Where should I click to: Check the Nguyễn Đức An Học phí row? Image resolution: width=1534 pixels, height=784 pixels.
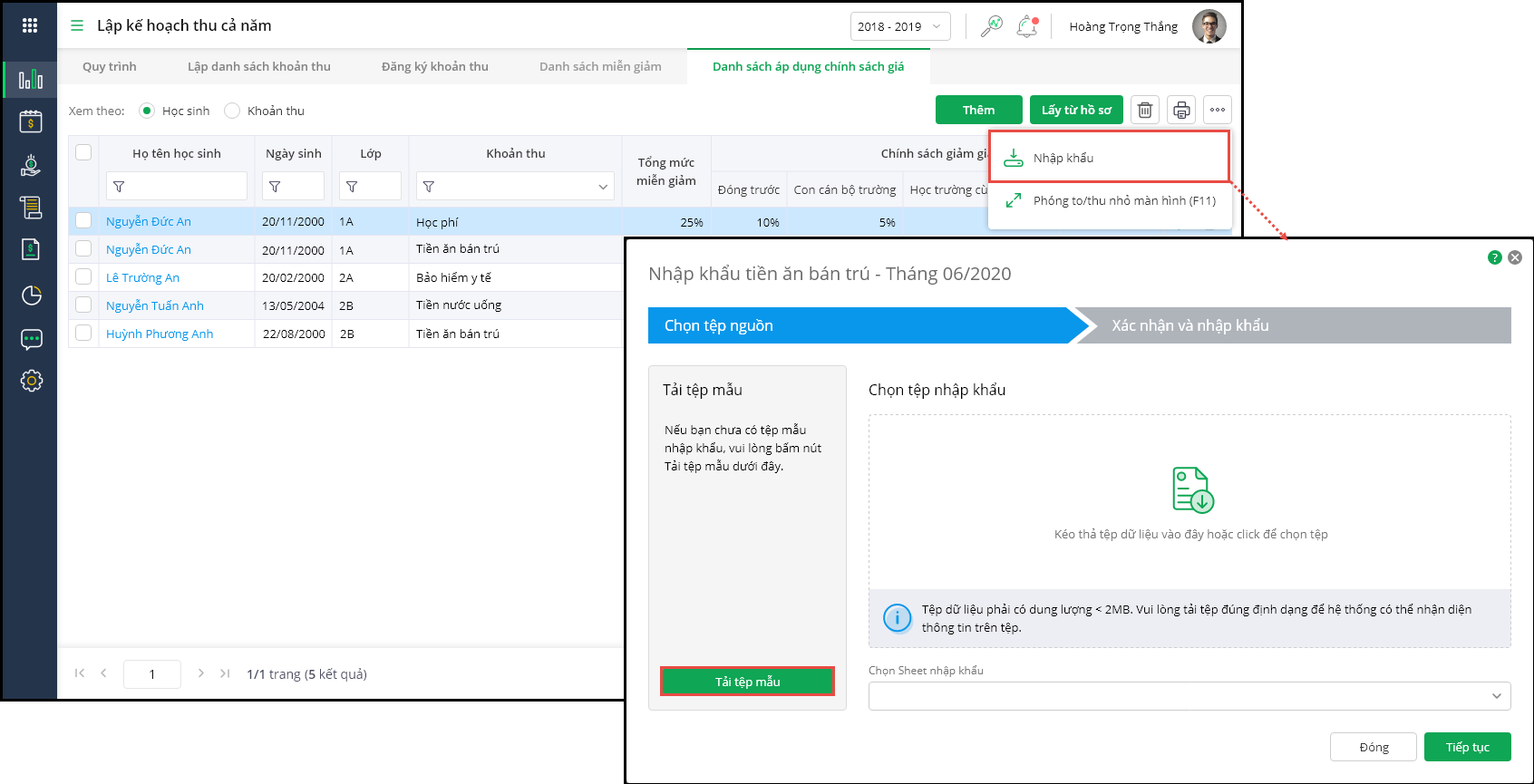[83, 220]
